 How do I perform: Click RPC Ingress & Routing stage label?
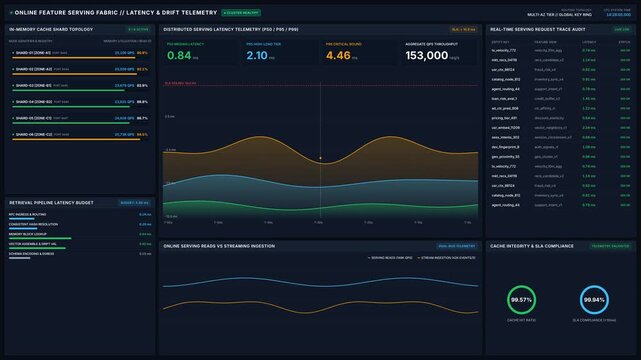(27, 214)
